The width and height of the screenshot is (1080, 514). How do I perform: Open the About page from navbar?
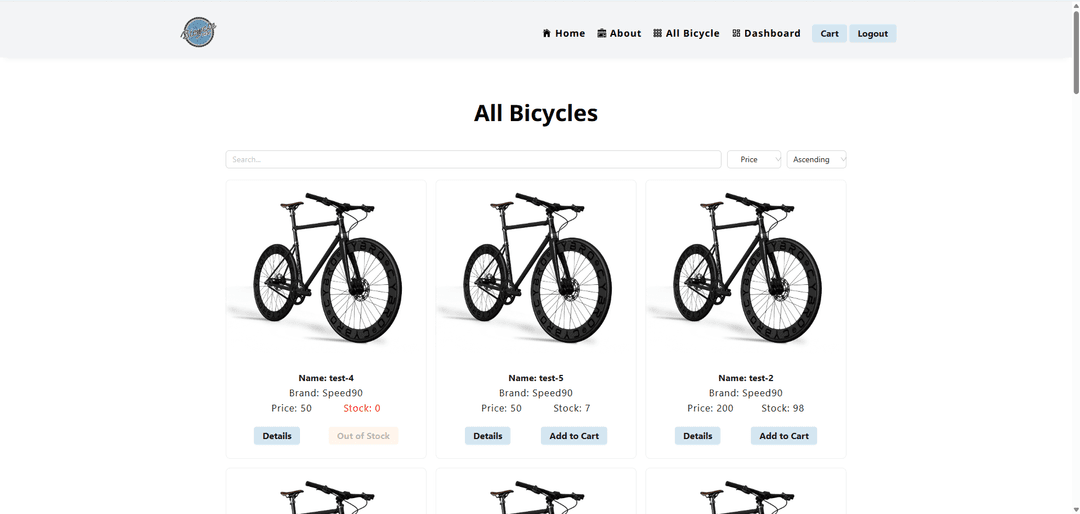[625, 33]
